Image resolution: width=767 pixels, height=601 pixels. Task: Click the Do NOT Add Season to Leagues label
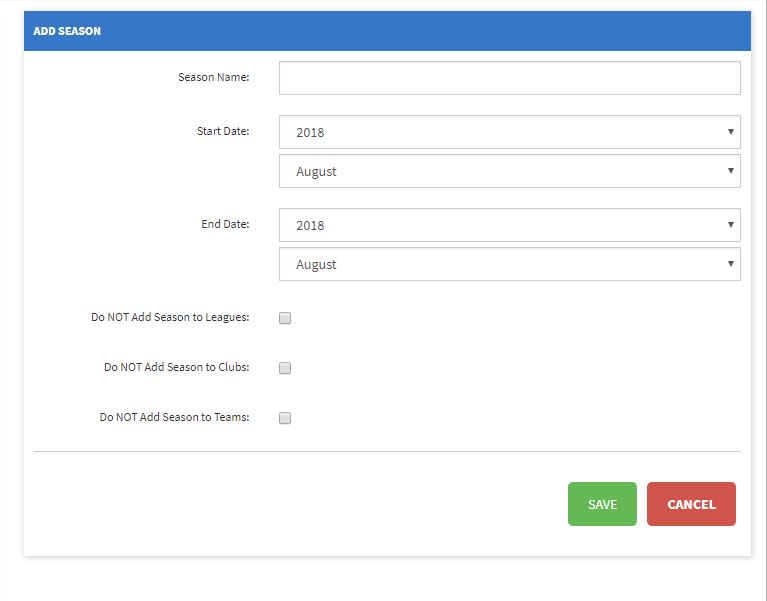tap(170, 317)
